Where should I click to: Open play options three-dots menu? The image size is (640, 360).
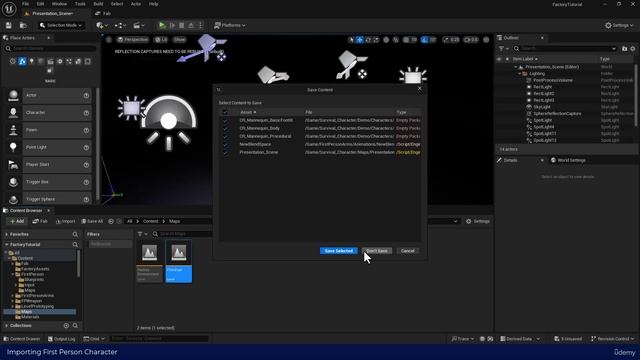200,25
